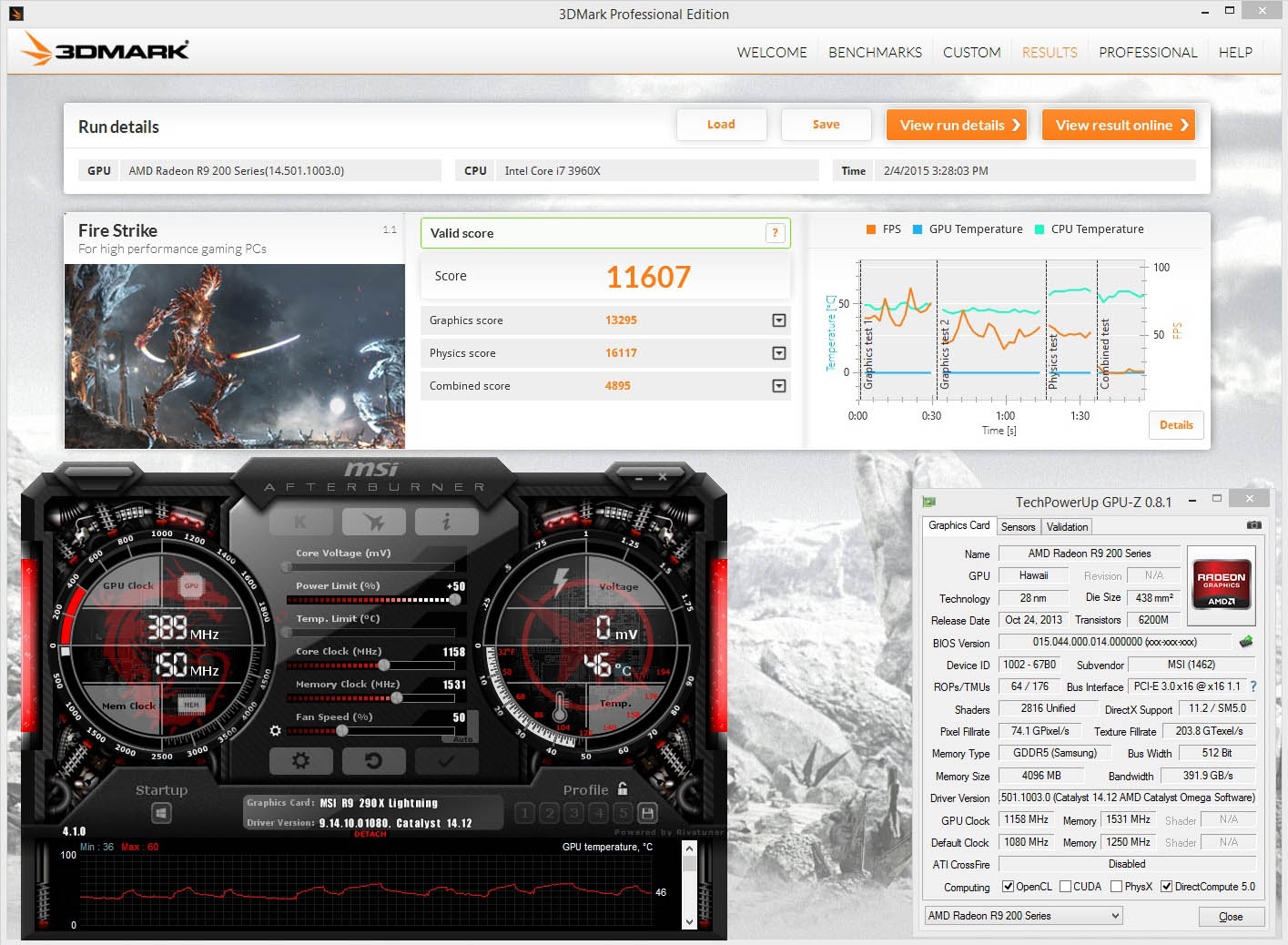
Task: Click DETACH below Afterburner driver version
Action: tap(370, 834)
